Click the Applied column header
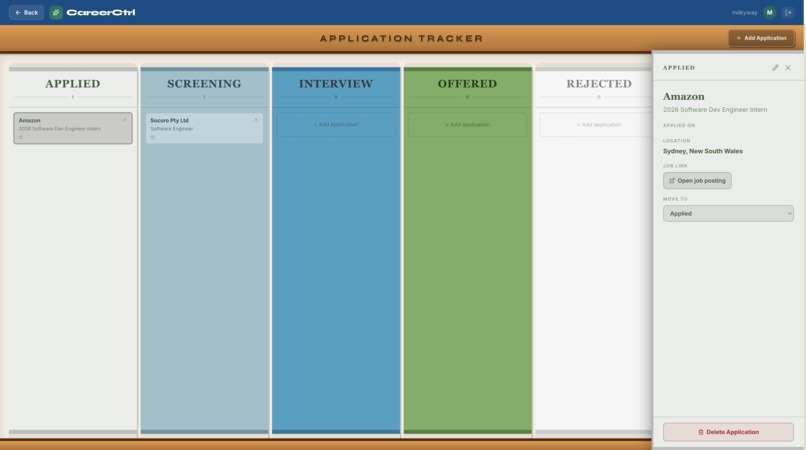806x450 pixels. pyautogui.click(x=72, y=84)
